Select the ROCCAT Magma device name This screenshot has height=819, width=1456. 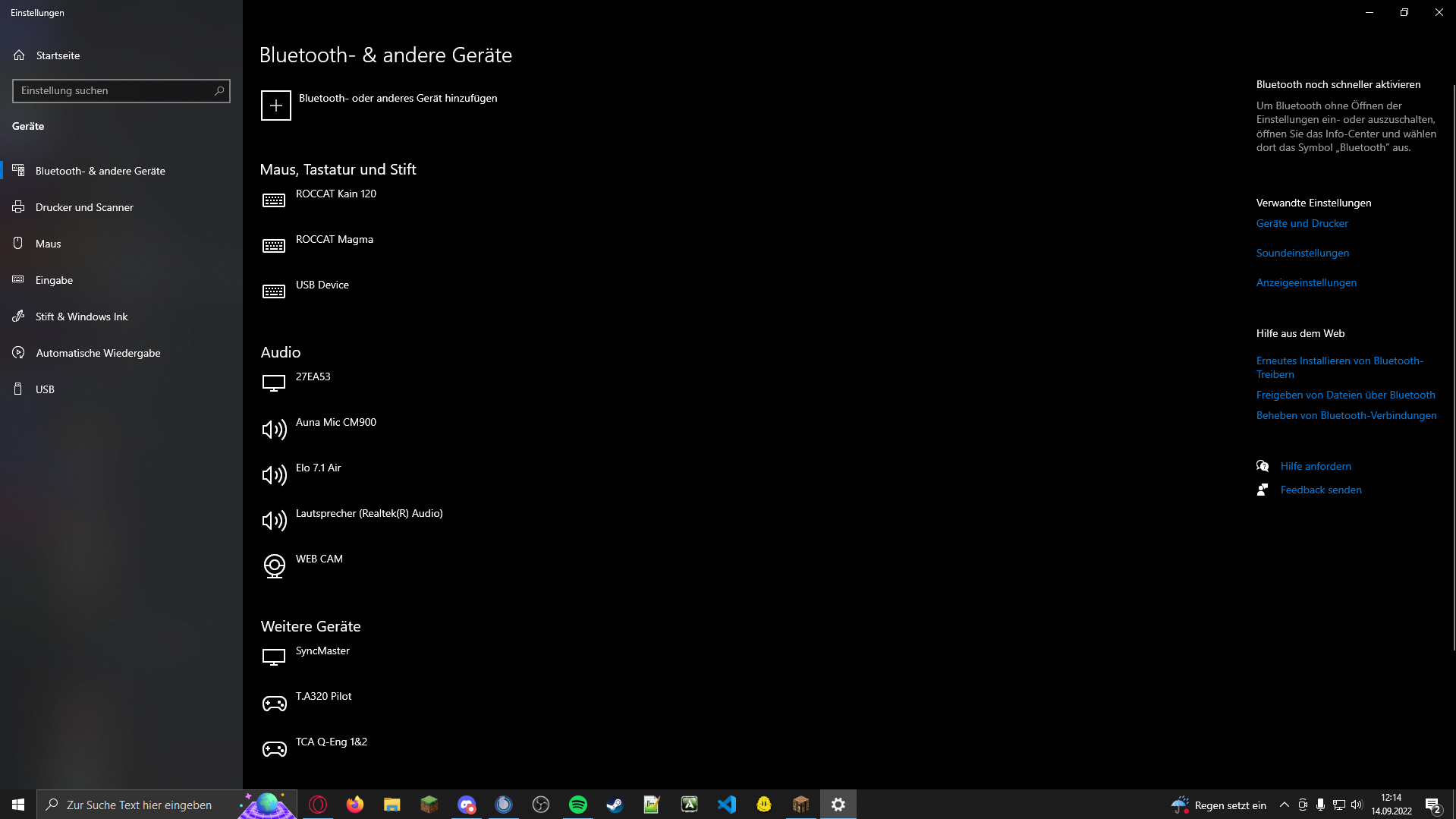335,239
